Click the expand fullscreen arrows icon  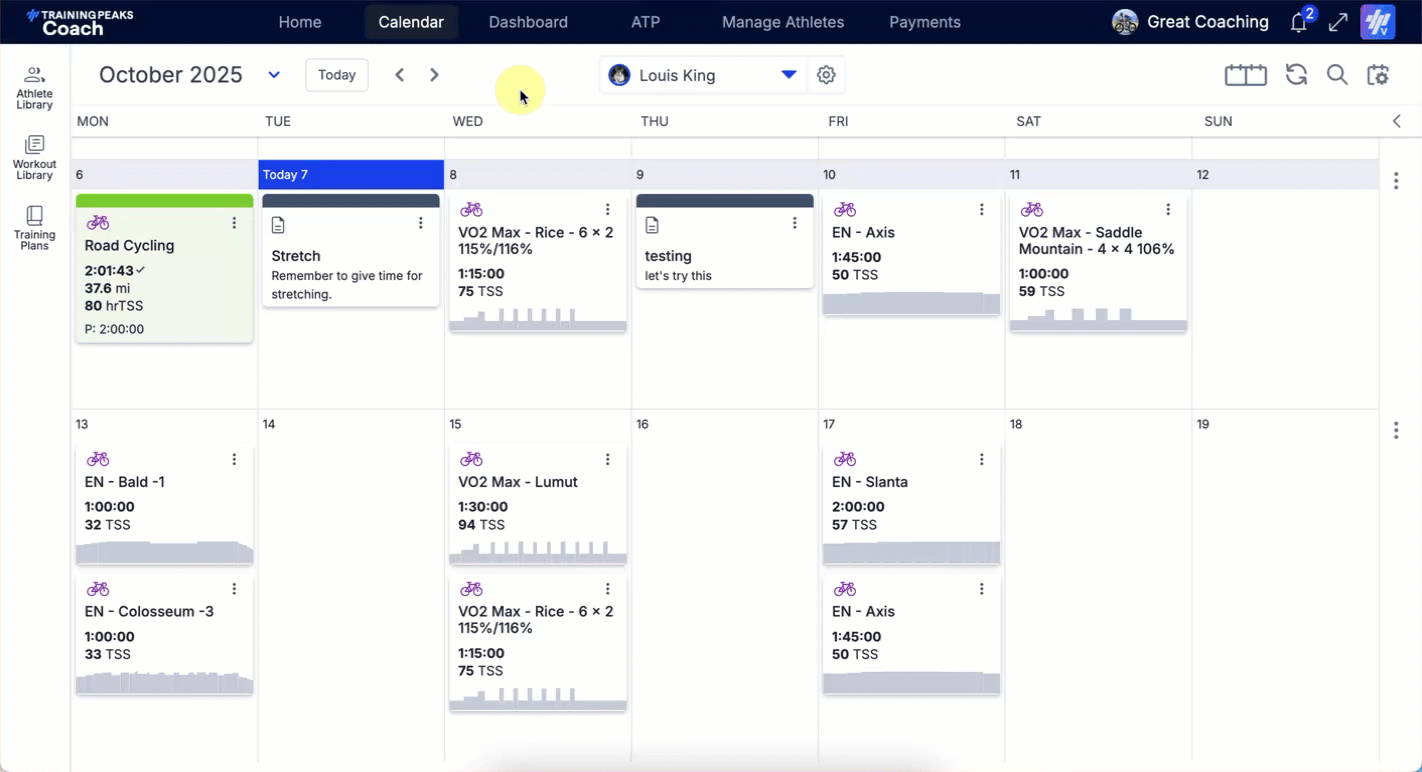point(1338,23)
